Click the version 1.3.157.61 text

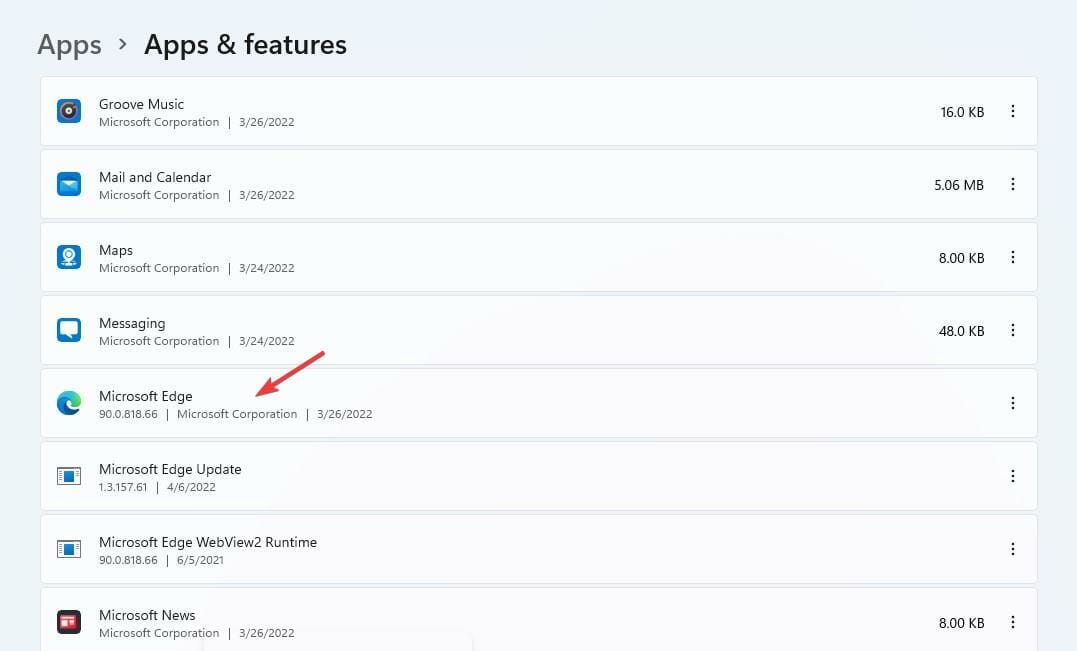pyautogui.click(x=123, y=487)
